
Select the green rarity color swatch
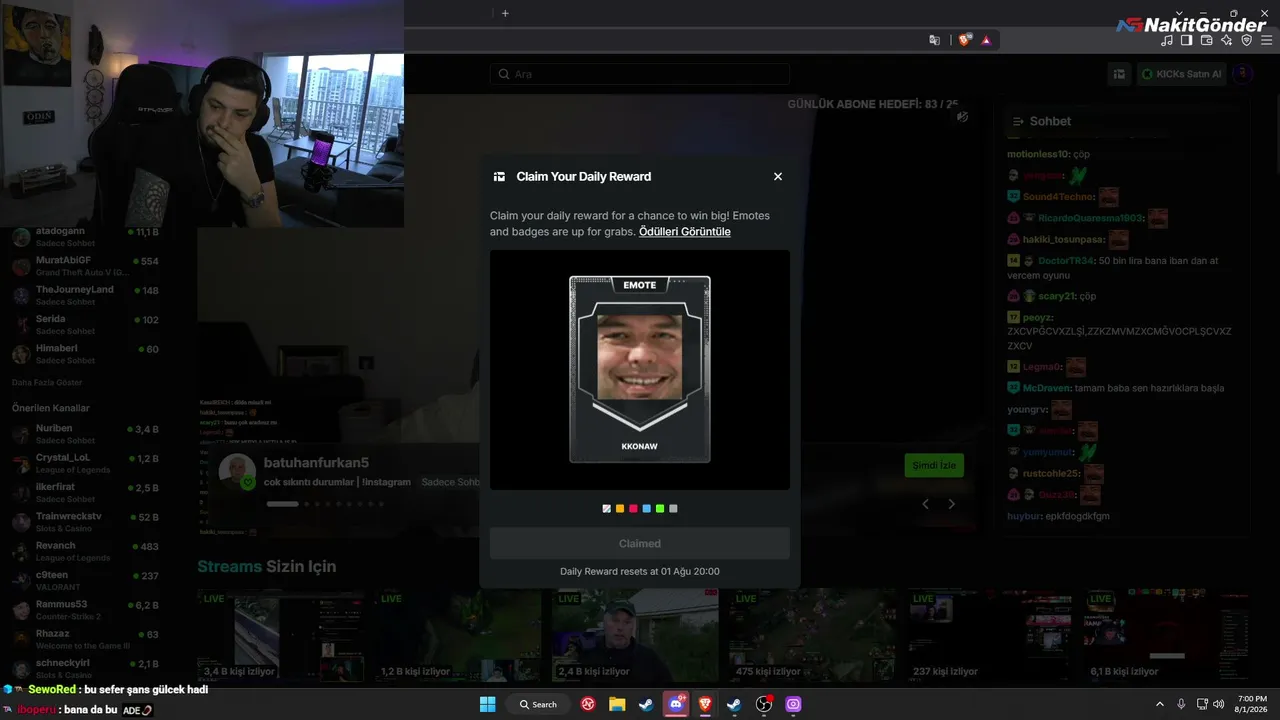click(660, 509)
